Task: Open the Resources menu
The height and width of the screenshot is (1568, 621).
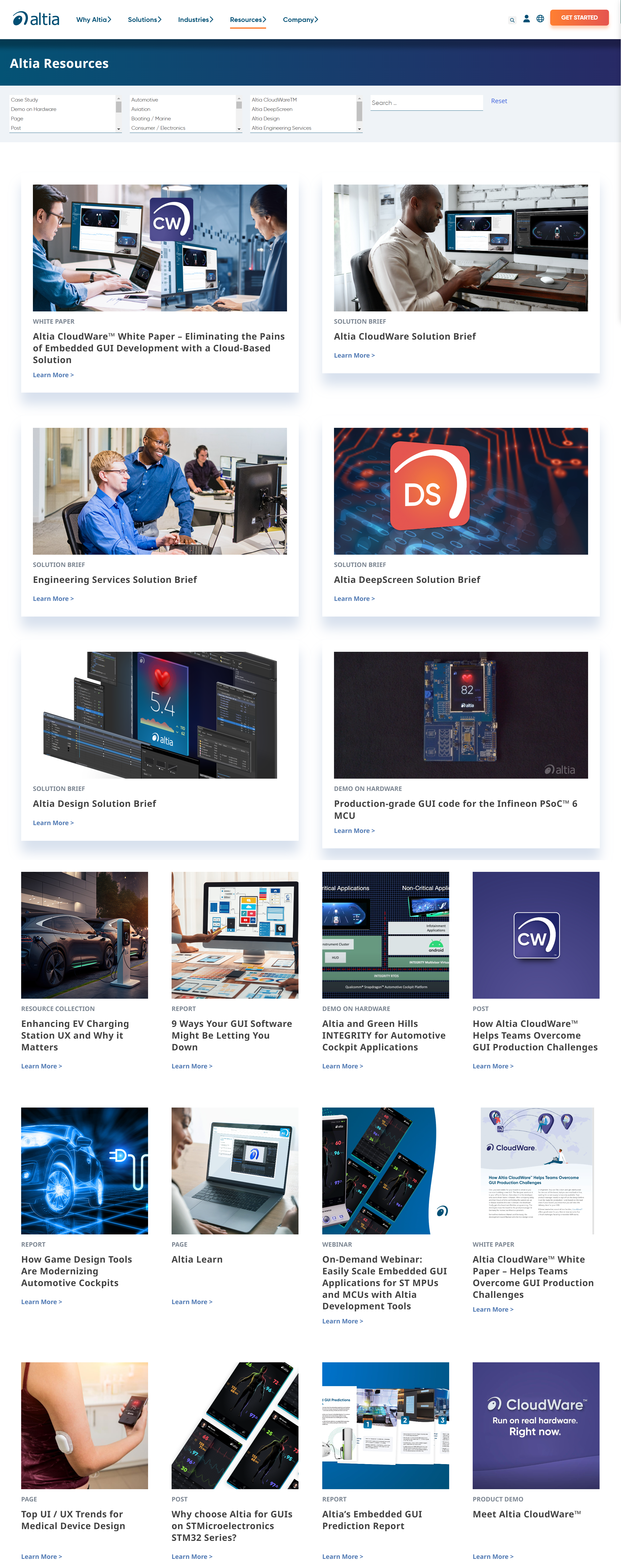Action: [248, 20]
